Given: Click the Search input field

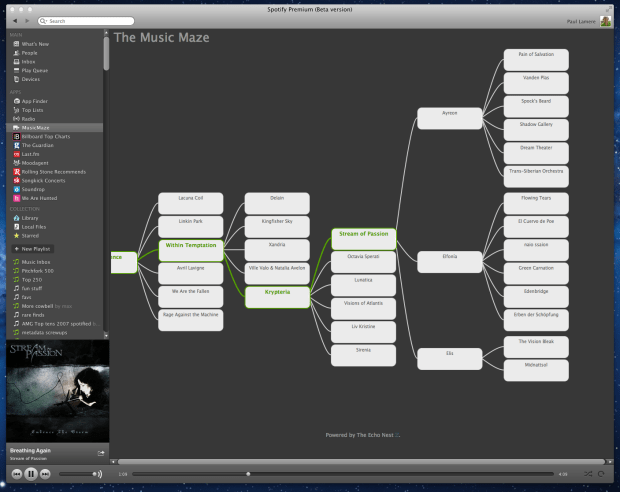Looking at the screenshot, I should coord(75,20).
